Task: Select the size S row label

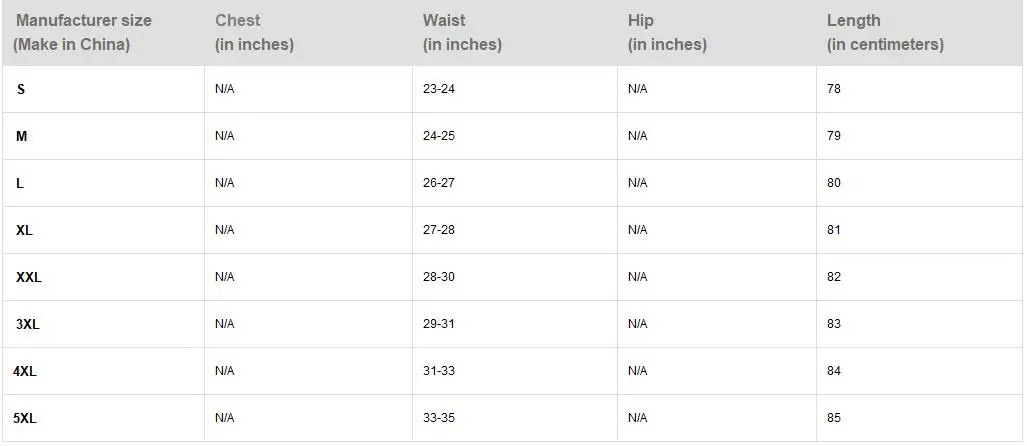Action: pos(21,89)
